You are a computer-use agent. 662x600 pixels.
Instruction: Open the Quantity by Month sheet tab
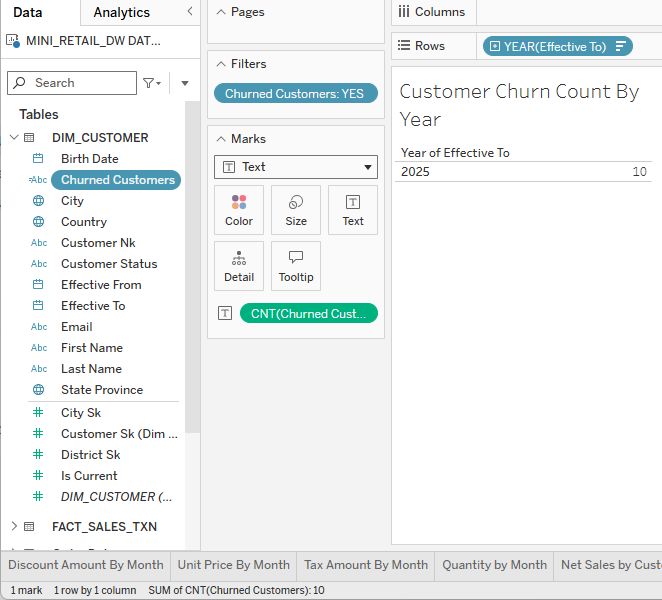coord(494,565)
